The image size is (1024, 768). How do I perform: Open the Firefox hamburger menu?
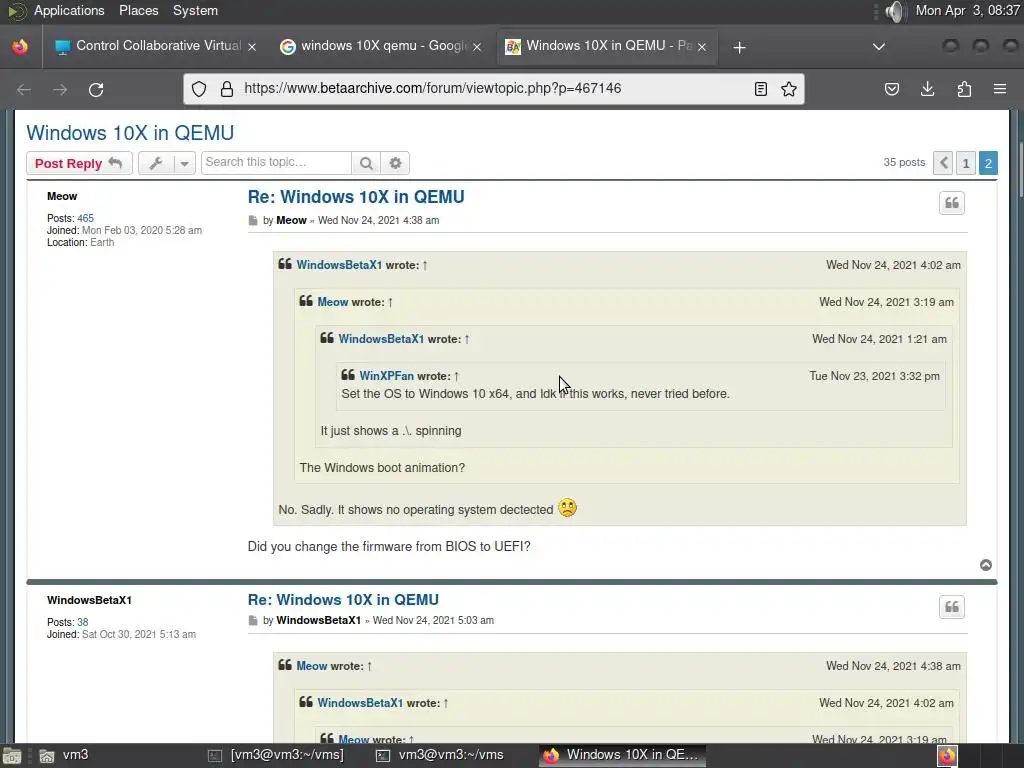pos(1000,89)
